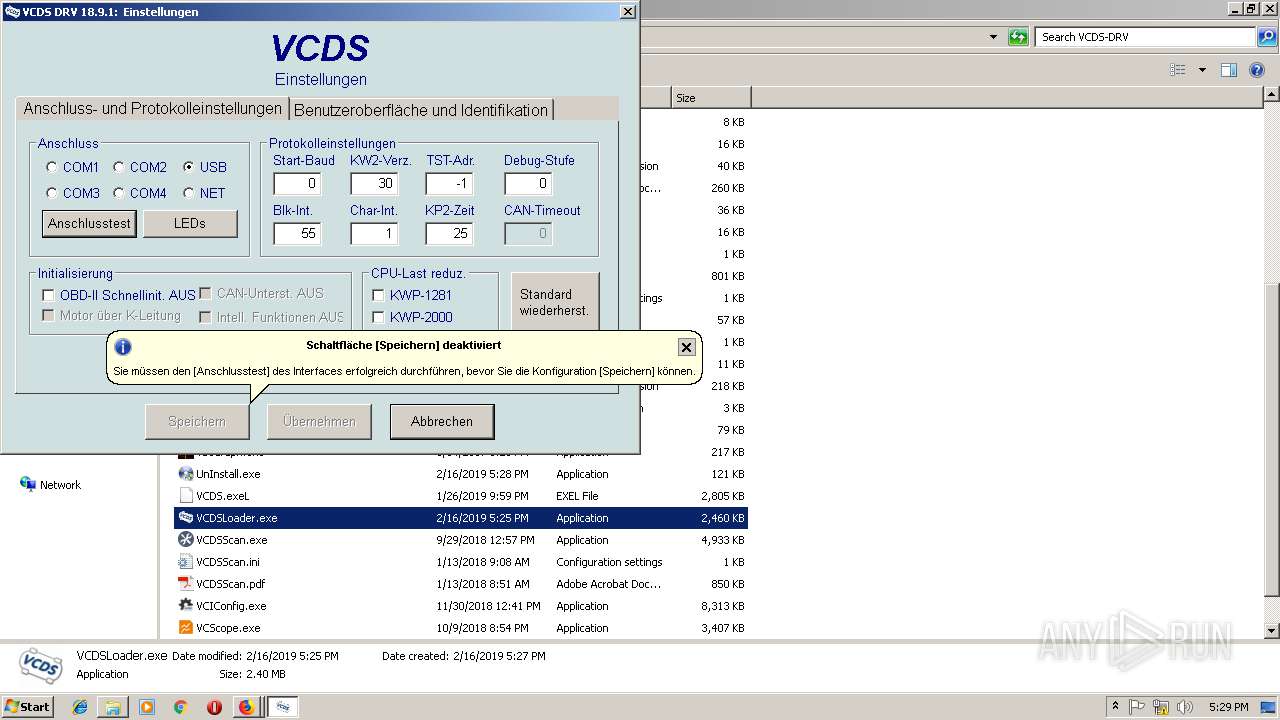Image resolution: width=1280 pixels, height=720 pixels.
Task: Open the Anschluss- und Protokolleinstellungen tab
Action: [x=152, y=108]
